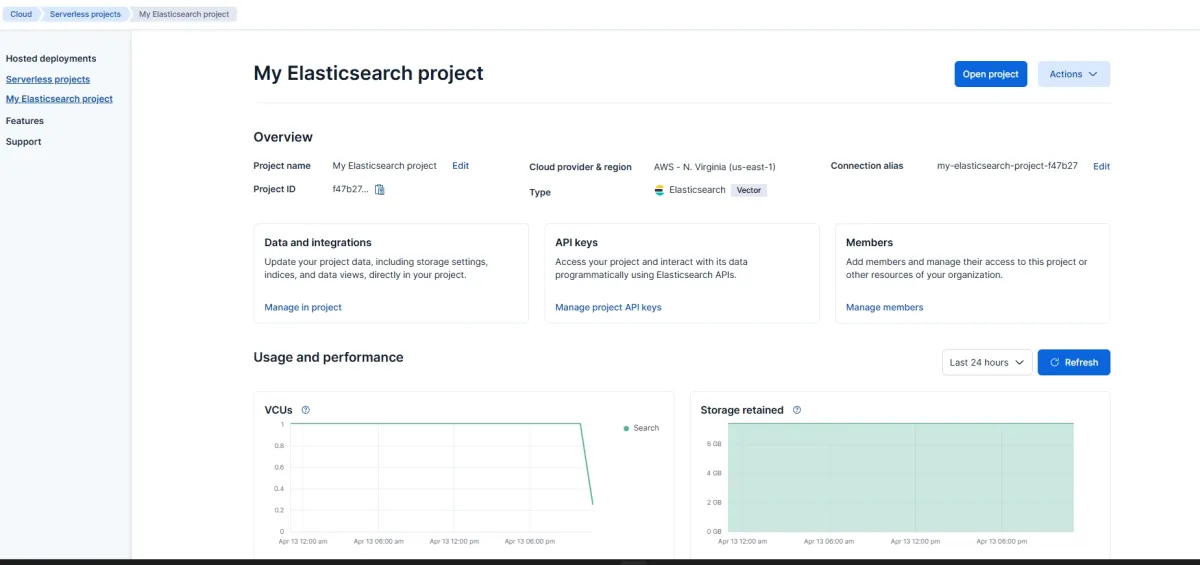Click the Elasticsearch type value text

click(x=697, y=190)
